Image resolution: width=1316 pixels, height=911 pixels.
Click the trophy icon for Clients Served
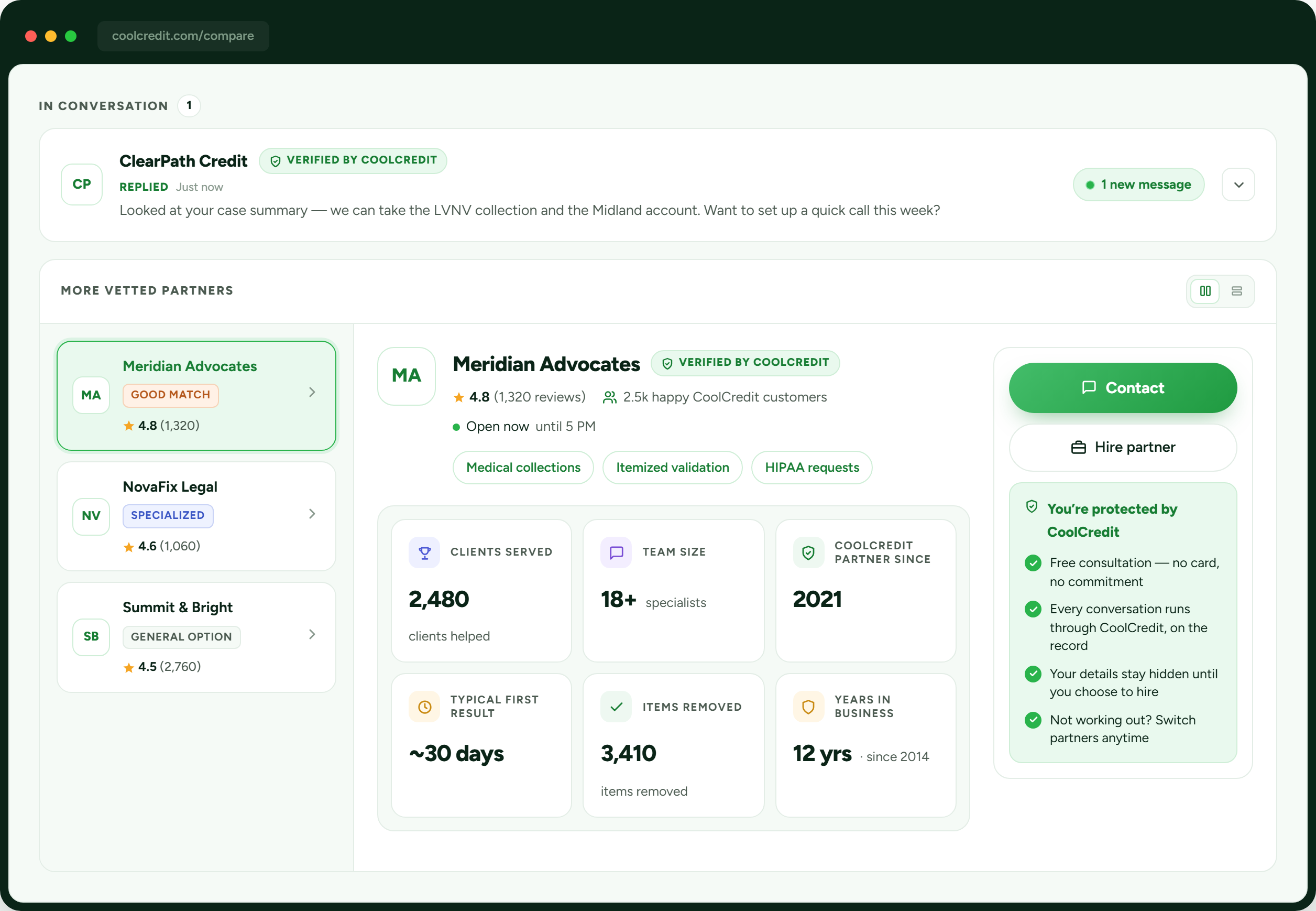click(x=424, y=552)
